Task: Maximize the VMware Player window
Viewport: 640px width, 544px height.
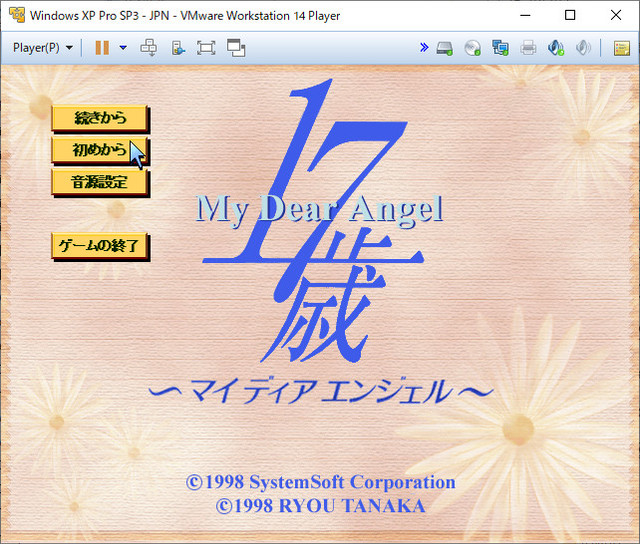Action: pos(570,15)
